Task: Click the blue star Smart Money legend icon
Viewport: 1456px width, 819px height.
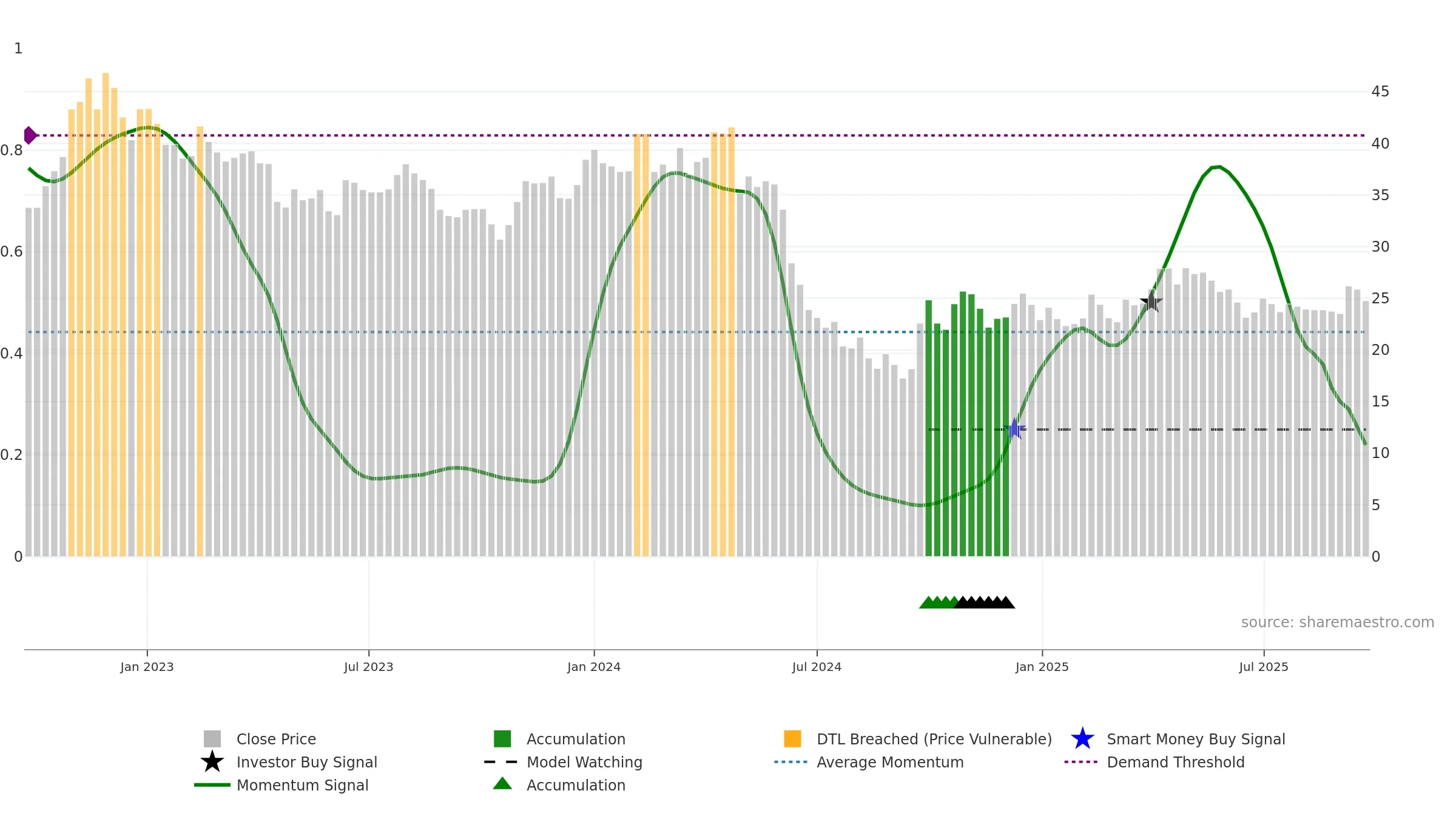Action: [x=1082, y=739]
